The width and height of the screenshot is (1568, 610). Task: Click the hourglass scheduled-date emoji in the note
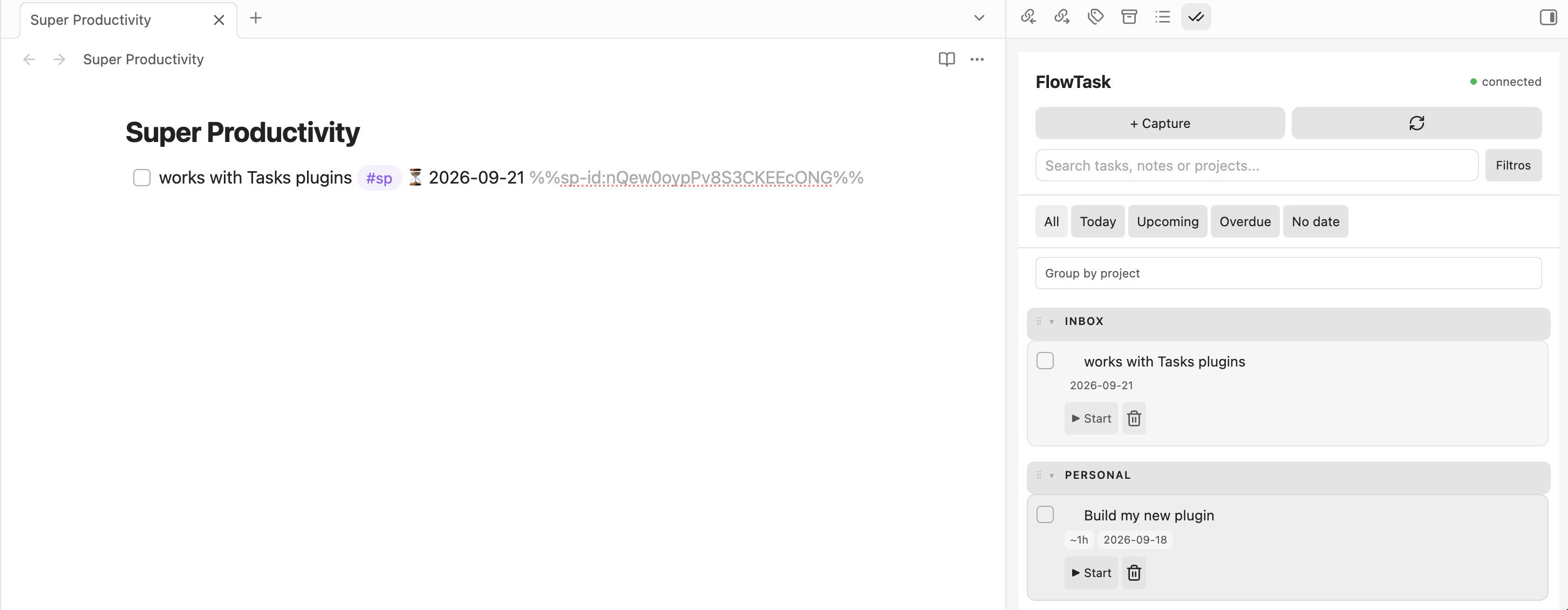click(x=415, y=177)
